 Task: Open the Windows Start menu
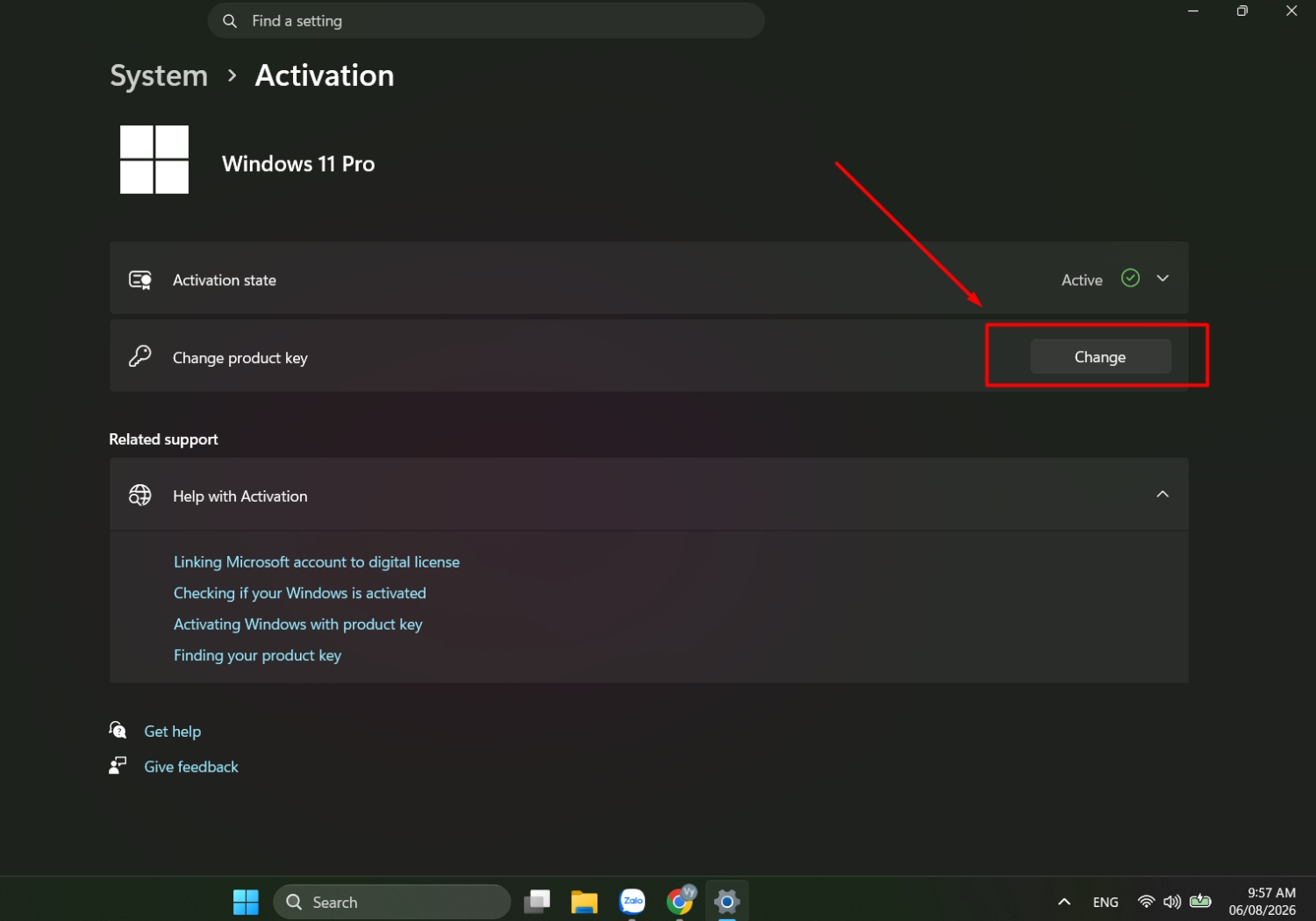[x=246, y=902]
